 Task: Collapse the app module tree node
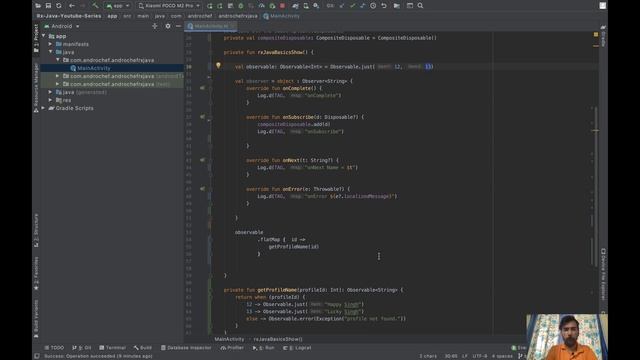(44, 36)
